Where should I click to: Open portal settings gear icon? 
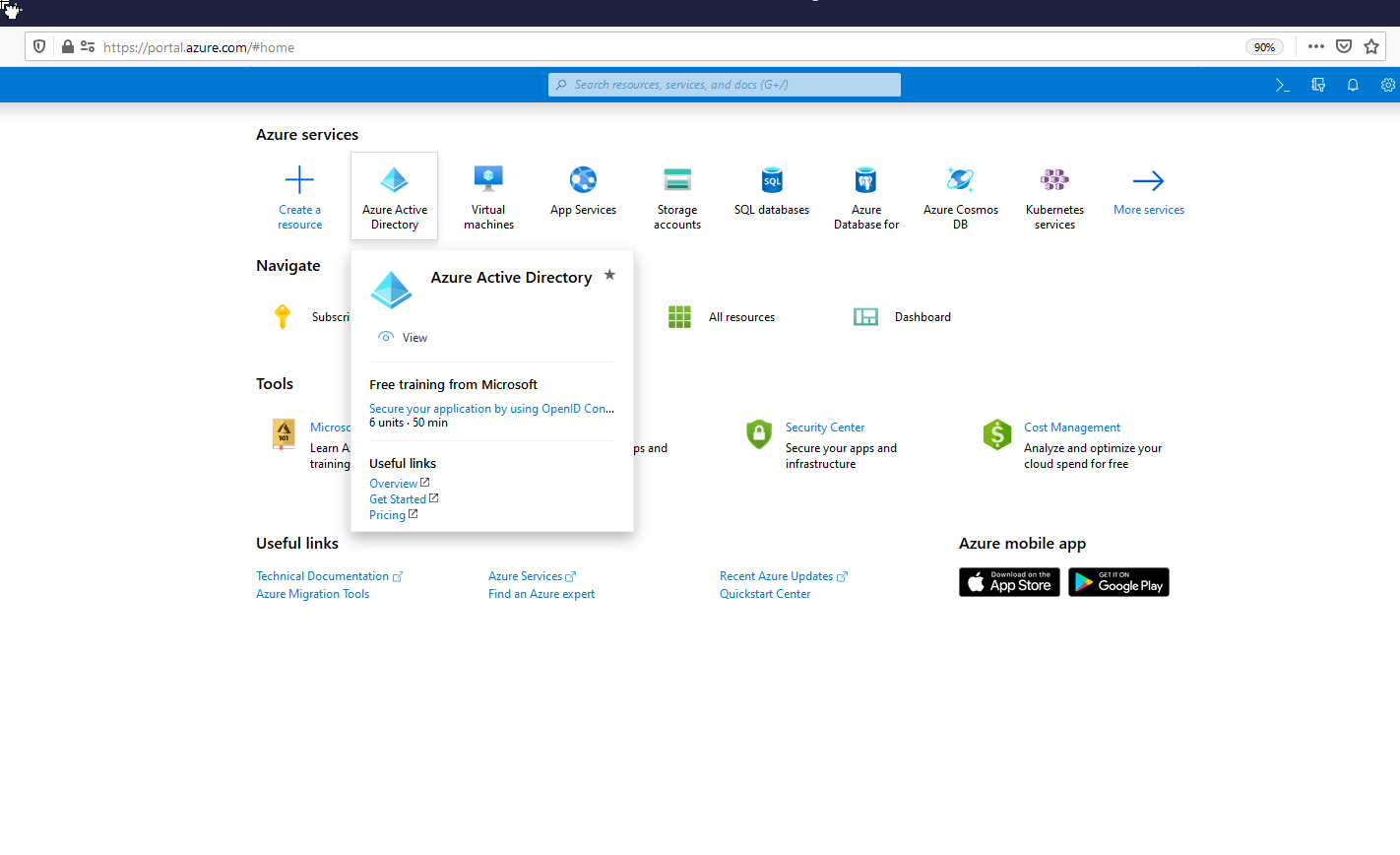pos(1388,85)
